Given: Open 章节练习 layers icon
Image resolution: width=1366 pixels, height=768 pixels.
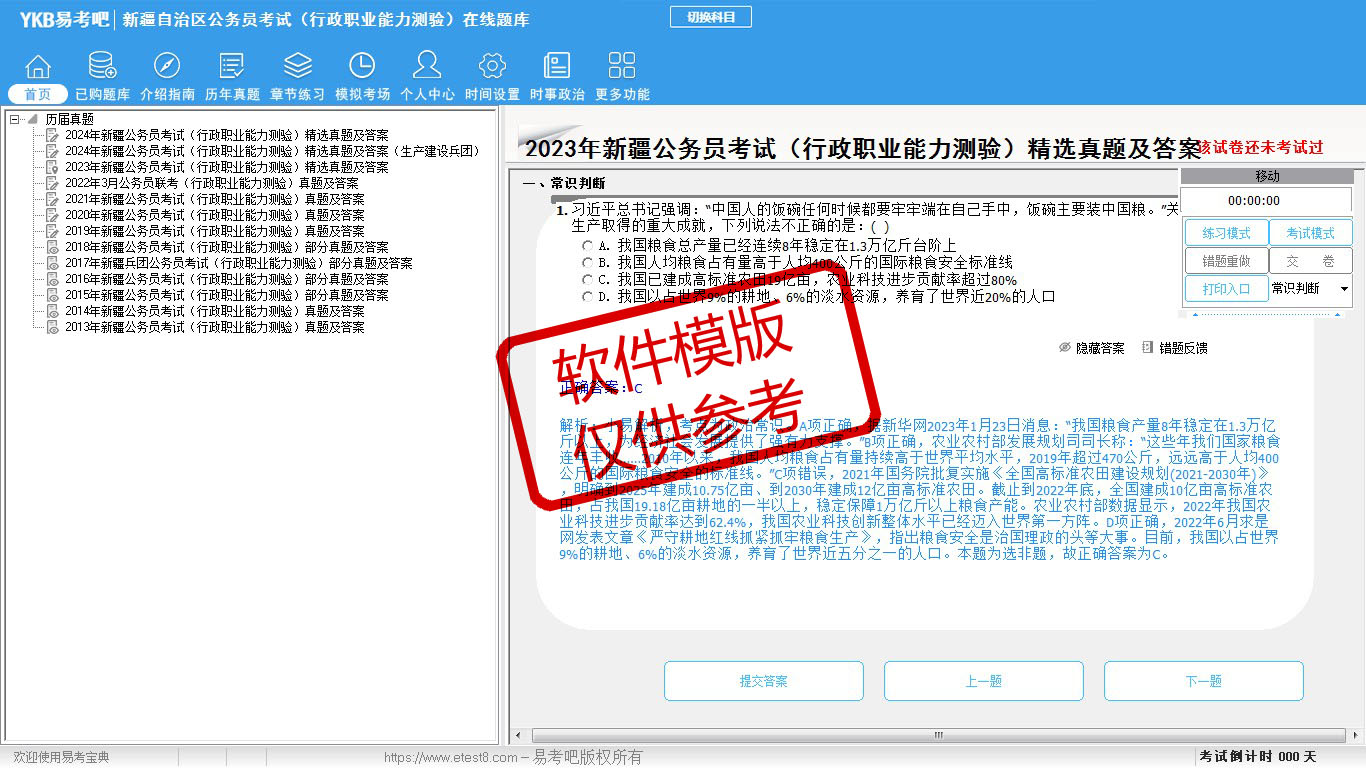Looking at the screenshot, I should pos(297,67).
